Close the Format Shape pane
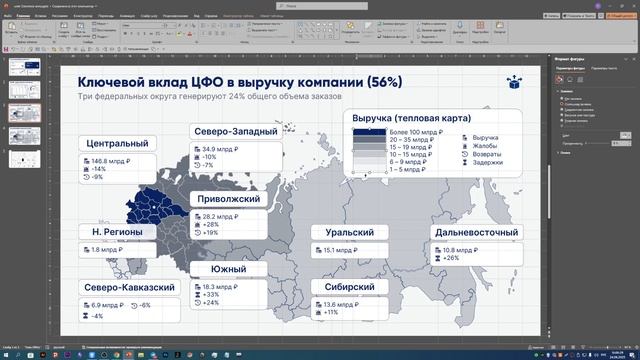The height and width of the screenshot is (360, 640). [x=634, y=59]
